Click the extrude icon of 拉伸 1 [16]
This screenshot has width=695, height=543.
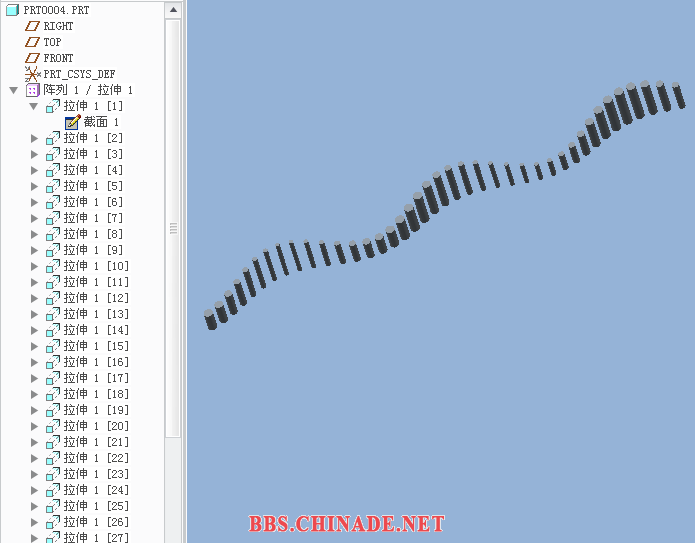53,362
